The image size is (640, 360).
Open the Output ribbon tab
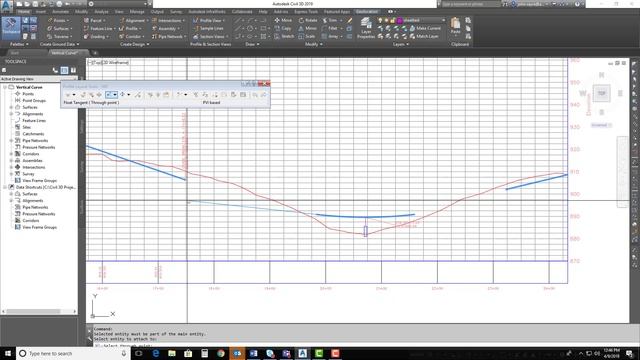click(157, 12)
